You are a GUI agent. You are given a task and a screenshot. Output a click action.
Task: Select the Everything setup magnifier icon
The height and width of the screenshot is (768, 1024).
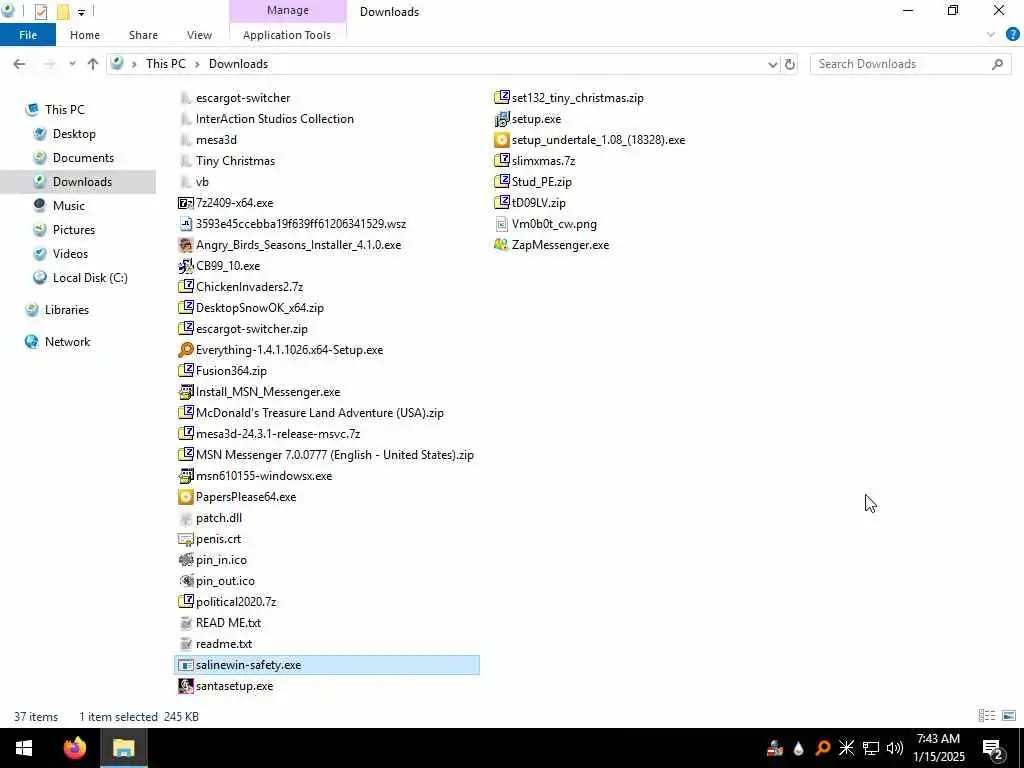click(x=185, y=350)
